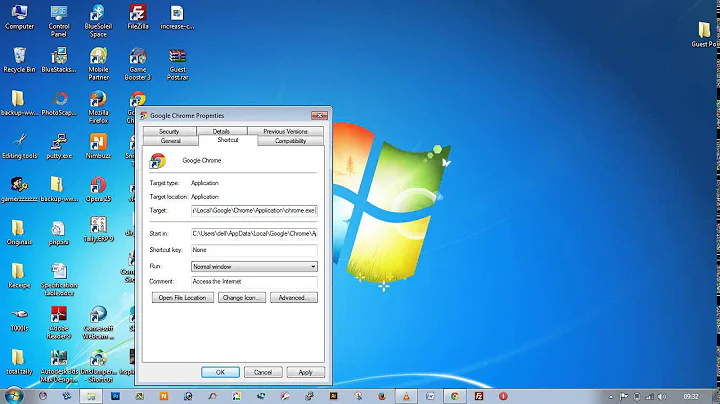
Task: Open the Advanced shortcut settings
Action: tap(294, 298)
